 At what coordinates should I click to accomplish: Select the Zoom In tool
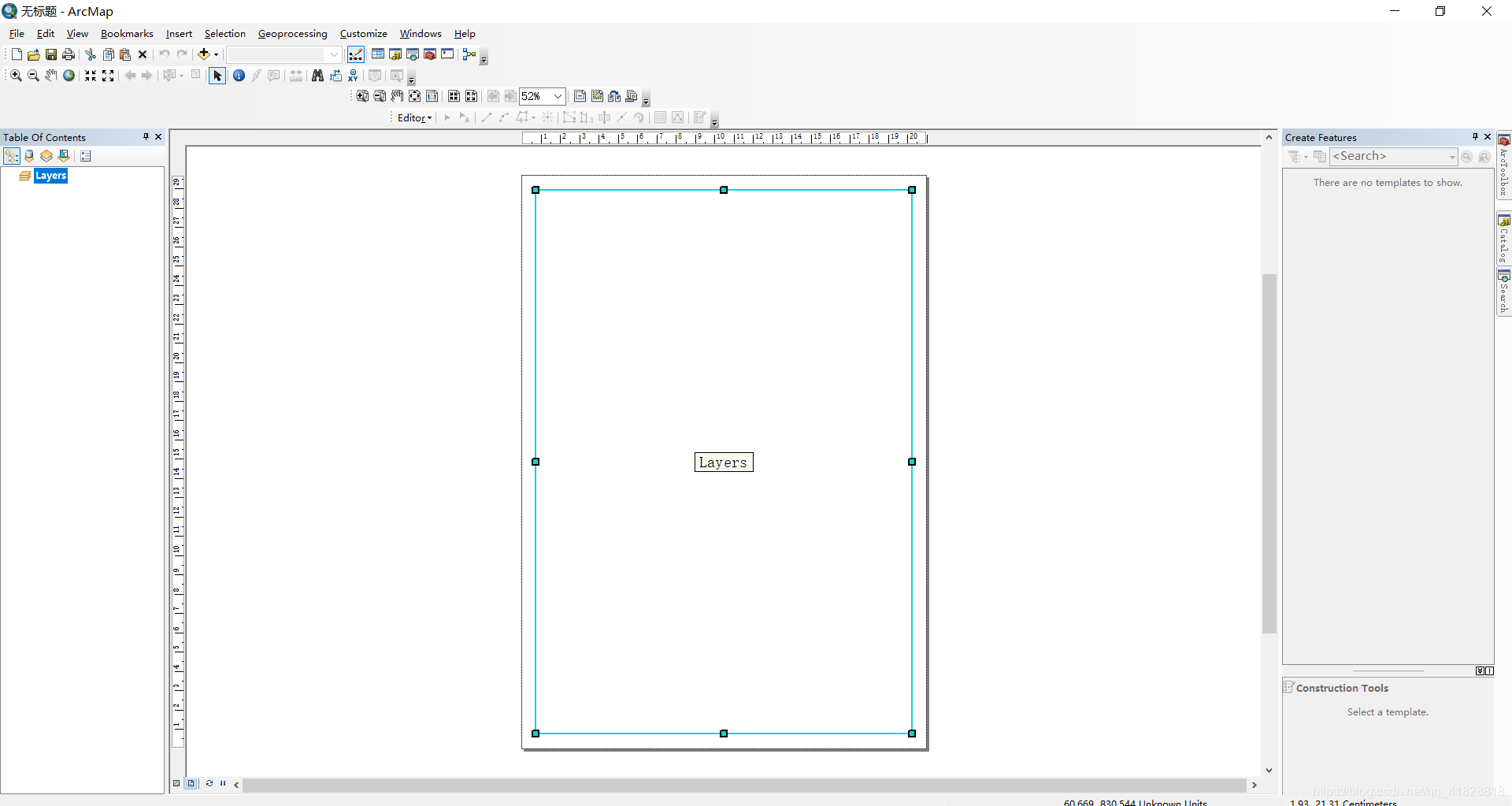click(16, 76)
